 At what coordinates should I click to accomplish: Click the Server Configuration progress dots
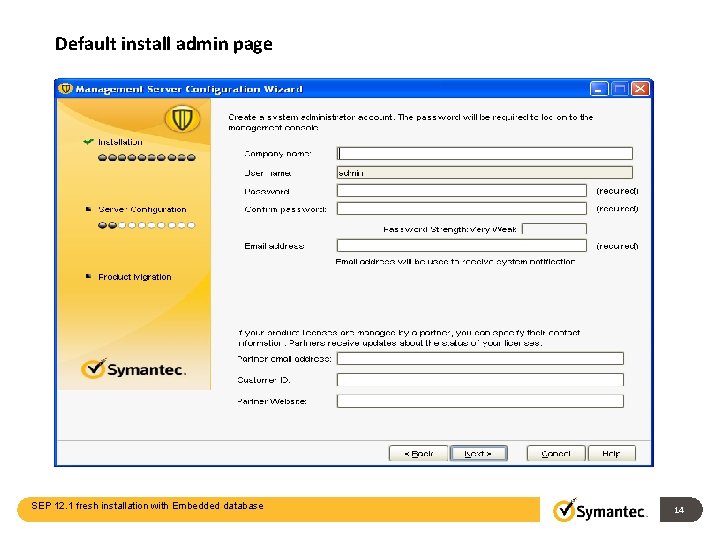tap(146, 225)
